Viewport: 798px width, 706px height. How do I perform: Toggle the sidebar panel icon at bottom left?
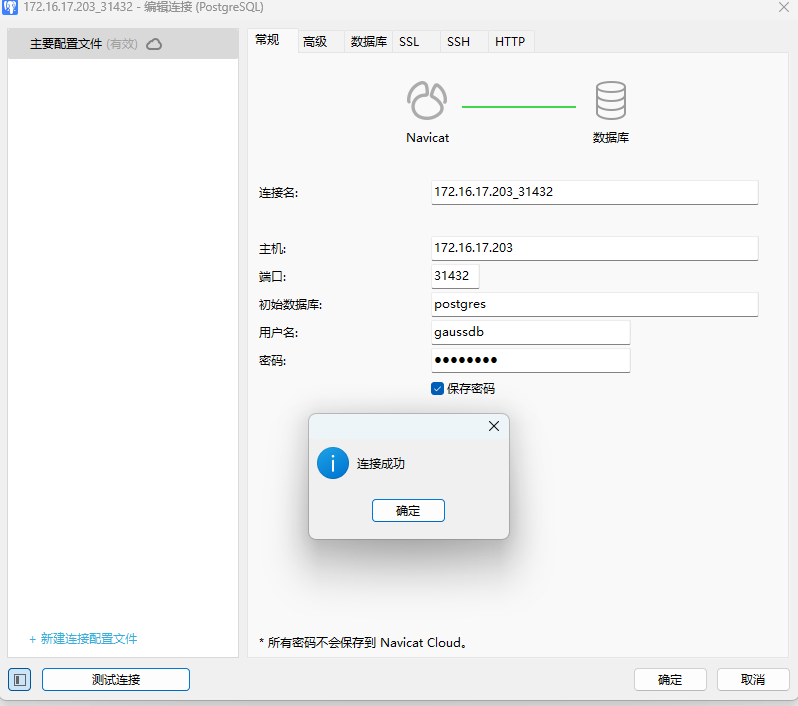[x=20, y=680]
